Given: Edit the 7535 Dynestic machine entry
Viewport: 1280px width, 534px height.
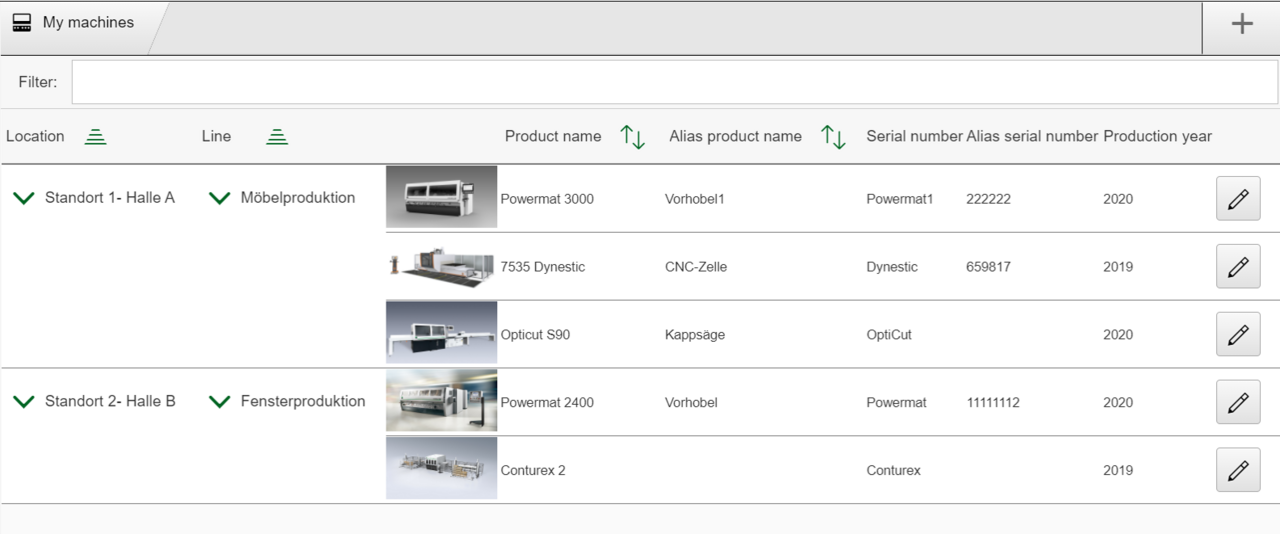Looking at the screenshot, I should click(x=1237, y=267).
